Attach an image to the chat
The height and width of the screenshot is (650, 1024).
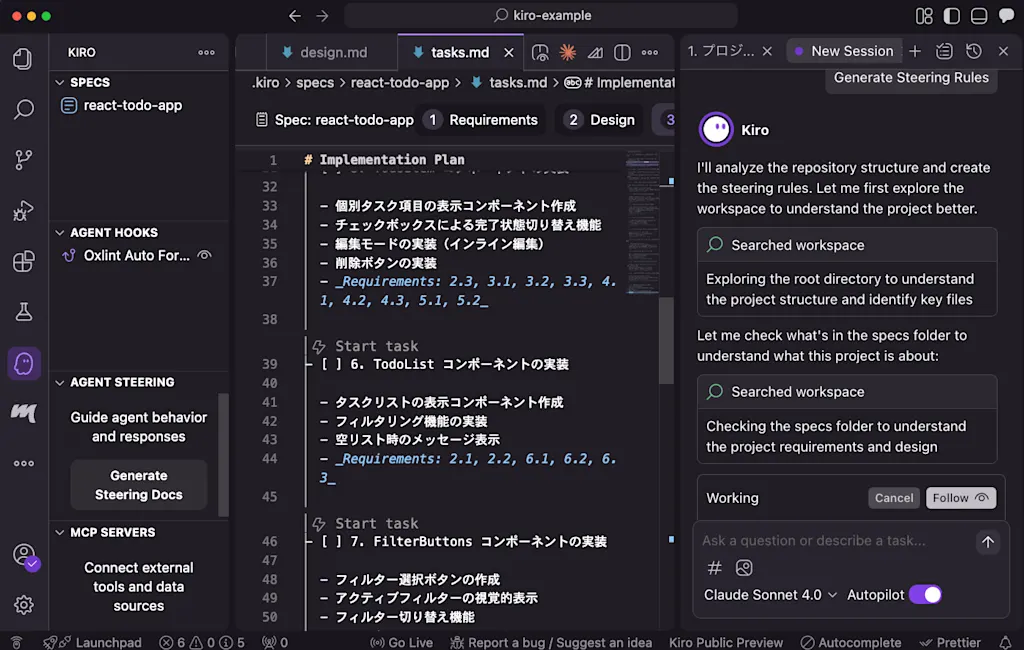point(744,568)
